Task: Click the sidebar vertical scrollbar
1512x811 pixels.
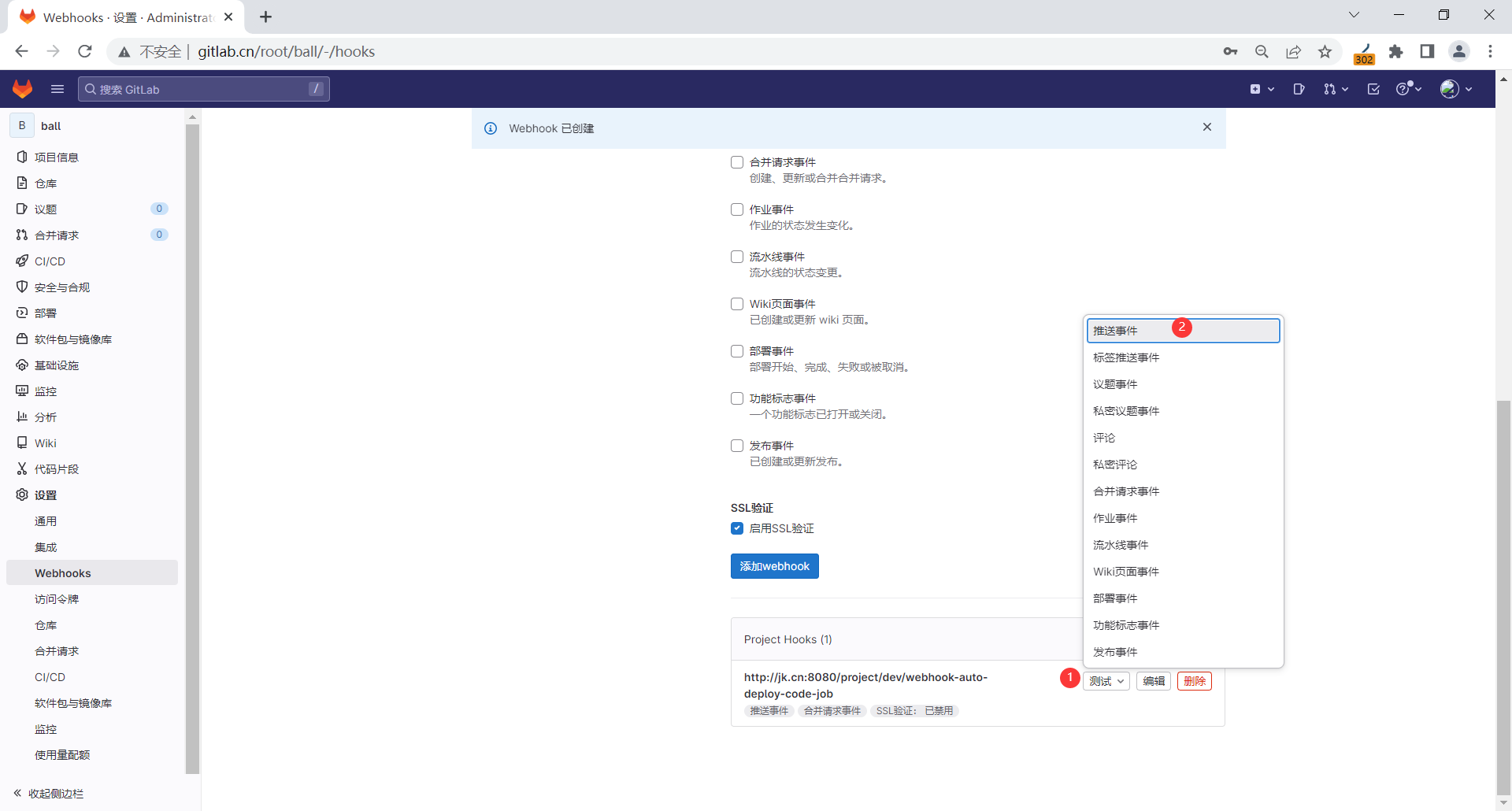Action: point(192,449)
